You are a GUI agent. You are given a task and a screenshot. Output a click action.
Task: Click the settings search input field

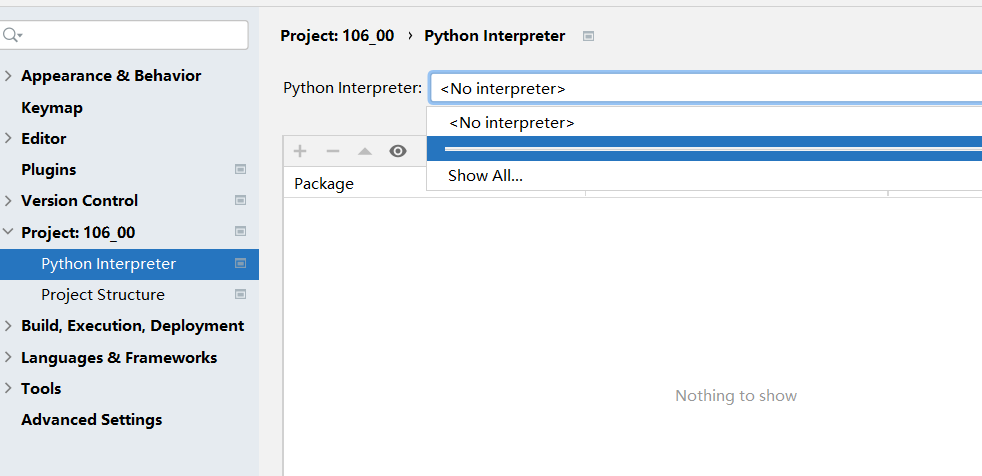tap(124, 35)
